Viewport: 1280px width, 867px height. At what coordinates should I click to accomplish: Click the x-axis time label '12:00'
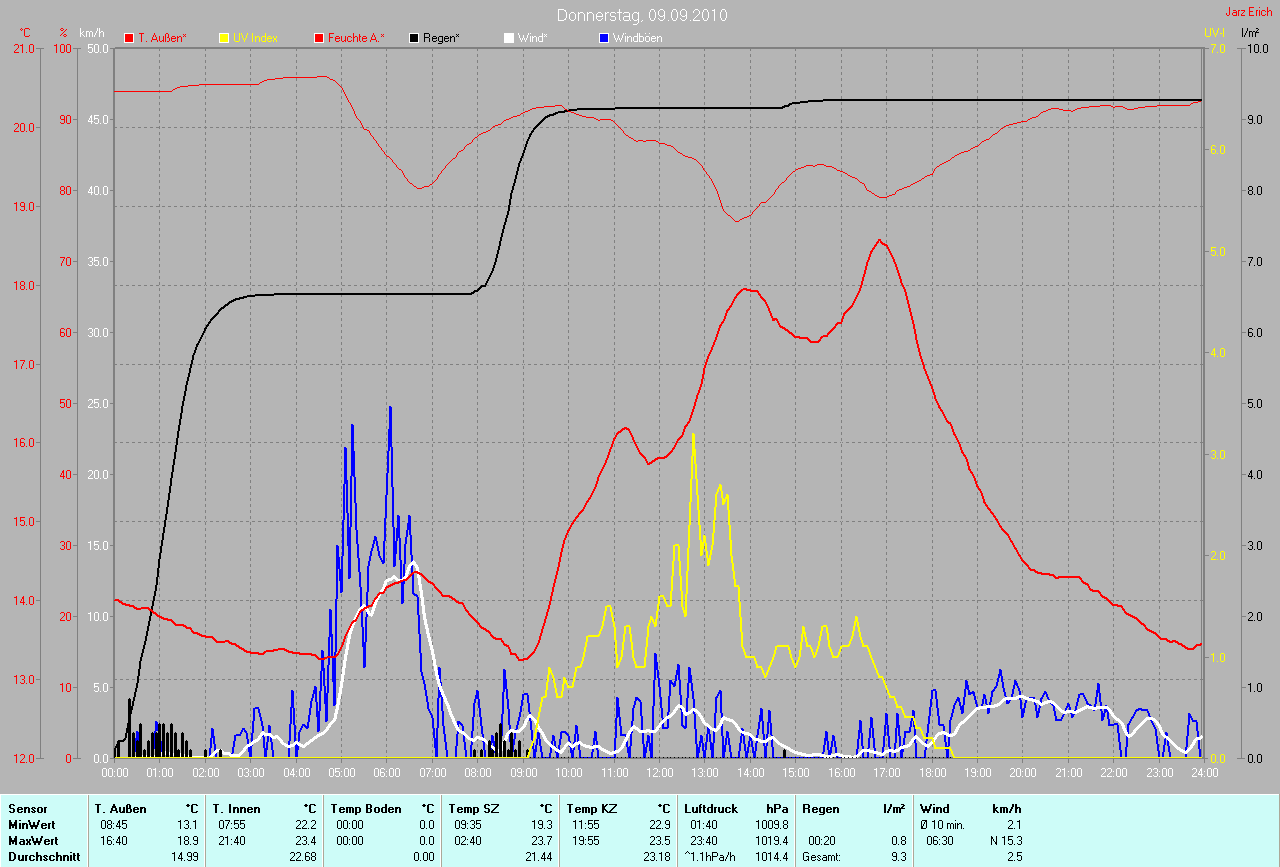click(659, 773)
